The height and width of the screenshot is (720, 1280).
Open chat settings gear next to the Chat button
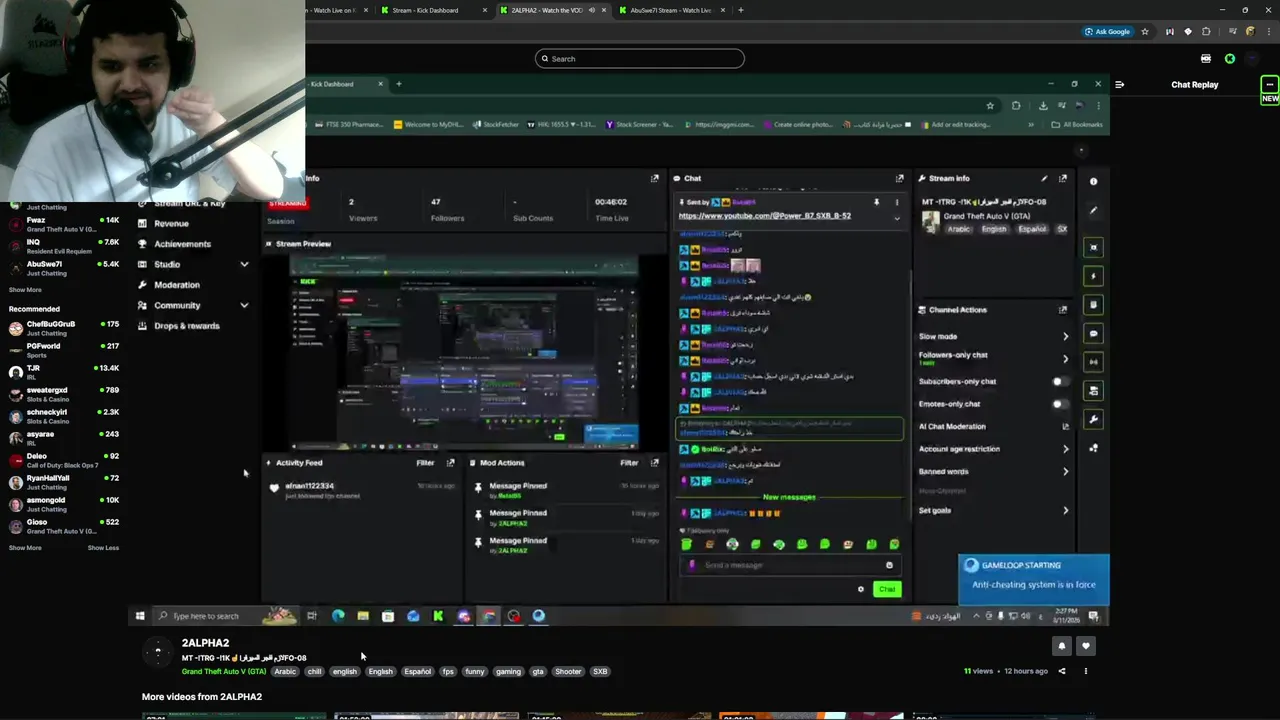[860, 589]
